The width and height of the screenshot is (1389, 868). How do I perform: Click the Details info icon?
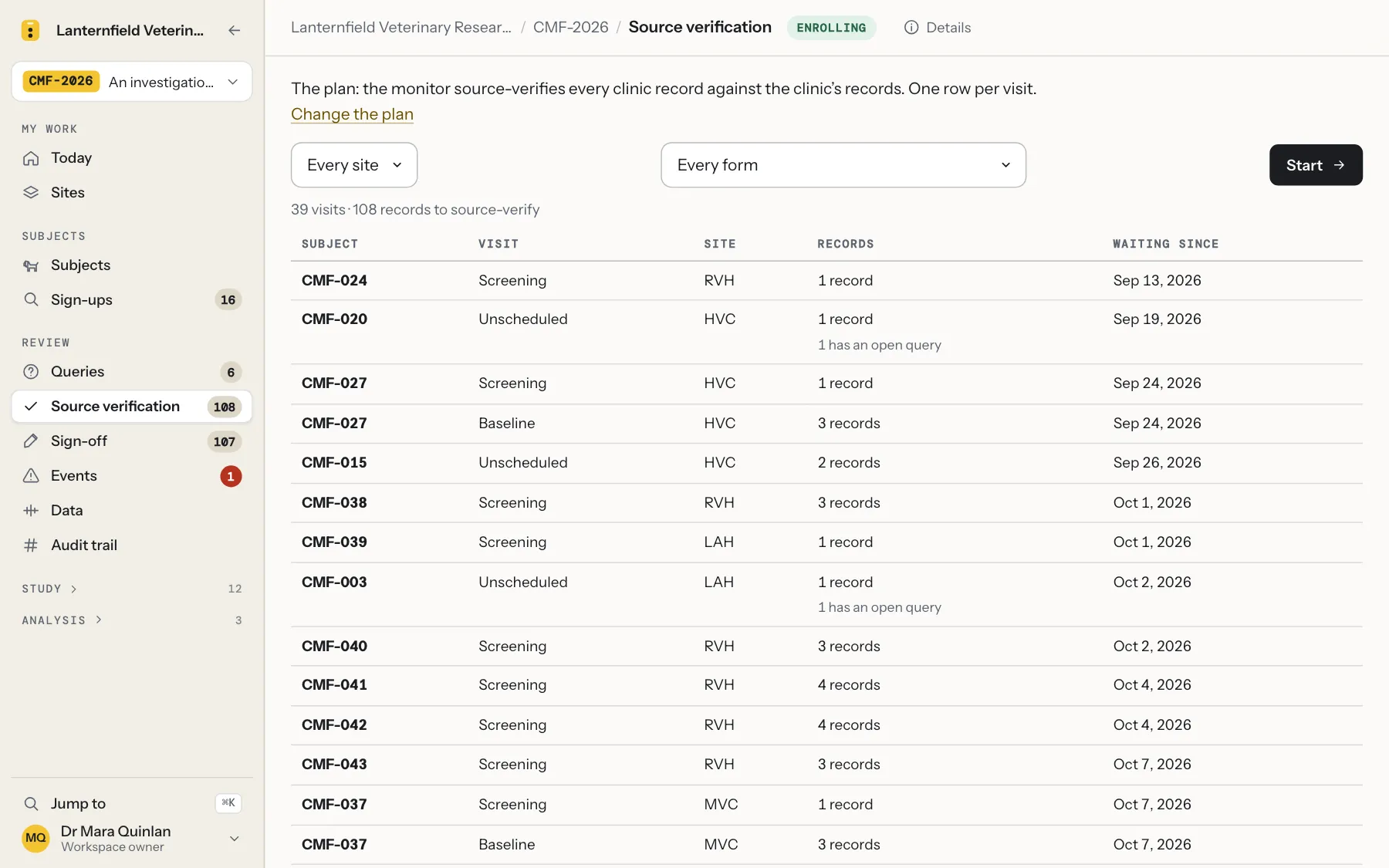pyautogui.click(x=911, y=28)
